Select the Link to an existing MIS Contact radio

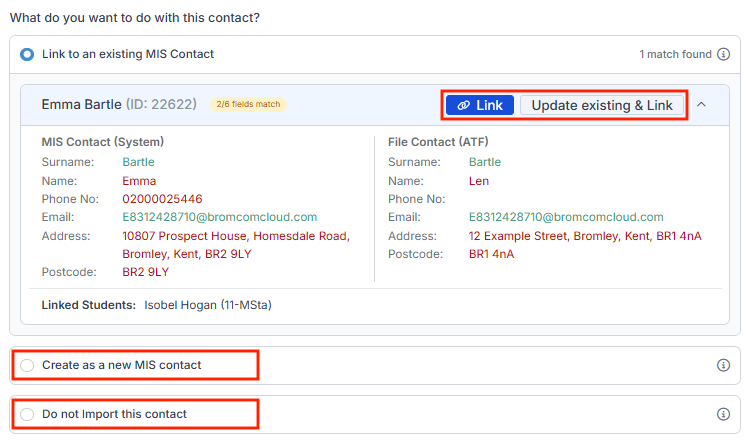click(27, 54)
